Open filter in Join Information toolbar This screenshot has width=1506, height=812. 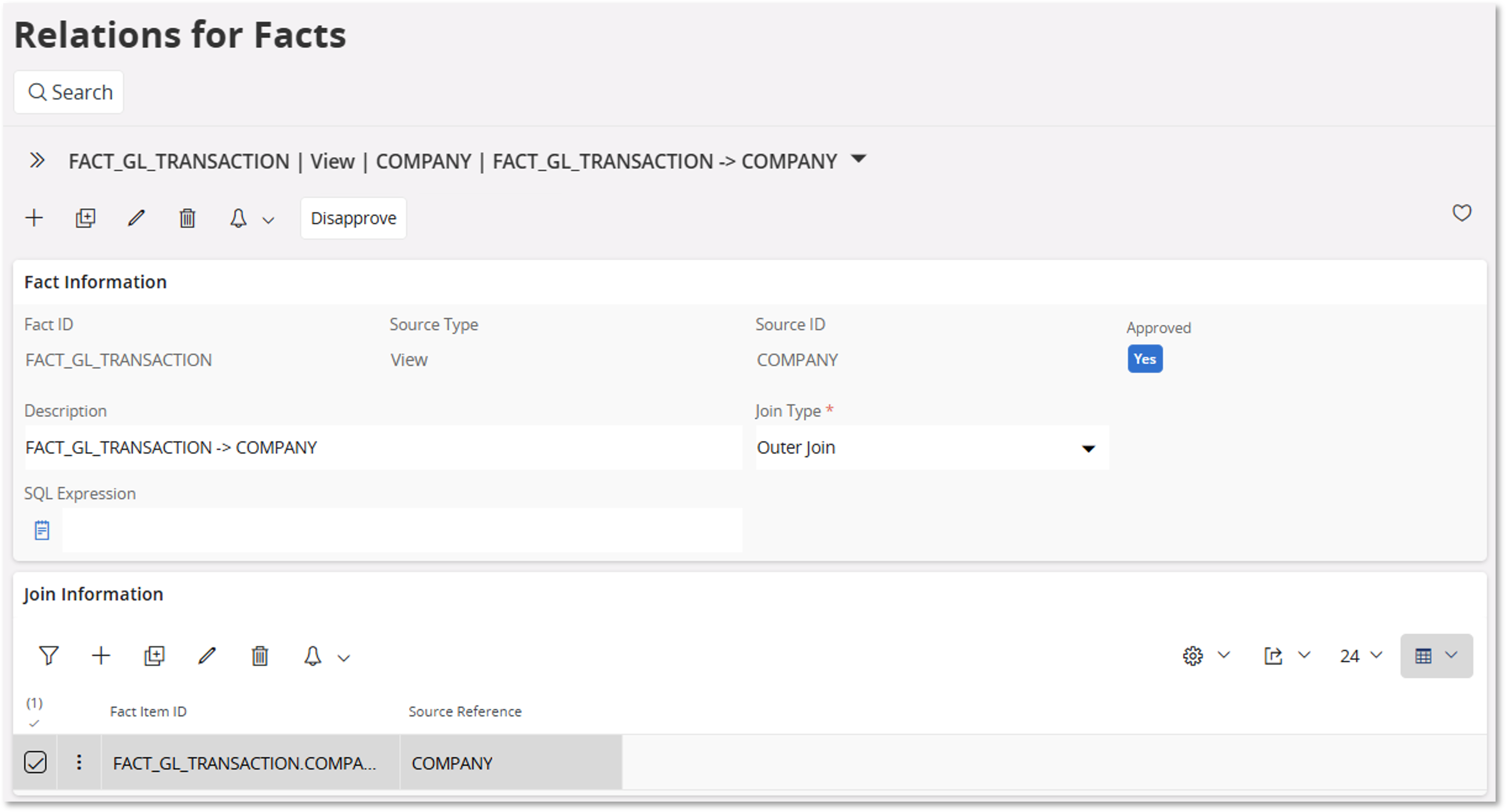(x=48, y=656)
